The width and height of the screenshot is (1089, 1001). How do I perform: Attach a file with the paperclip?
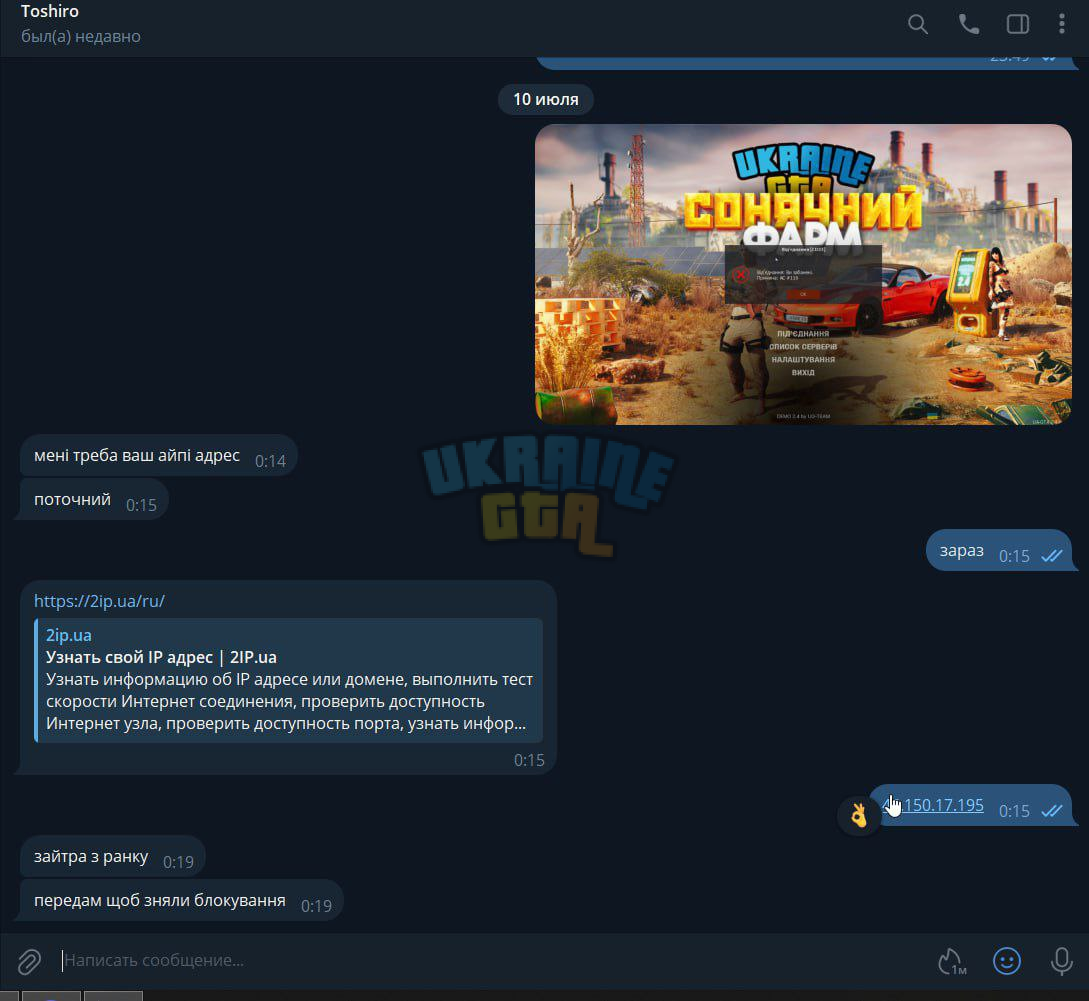pos(29,961)
